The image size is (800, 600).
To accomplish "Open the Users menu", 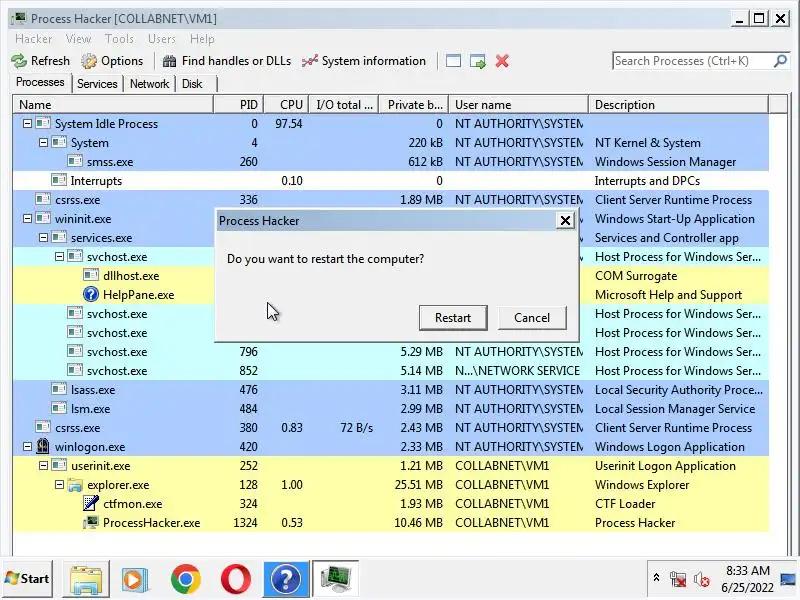I will point(162,39).
